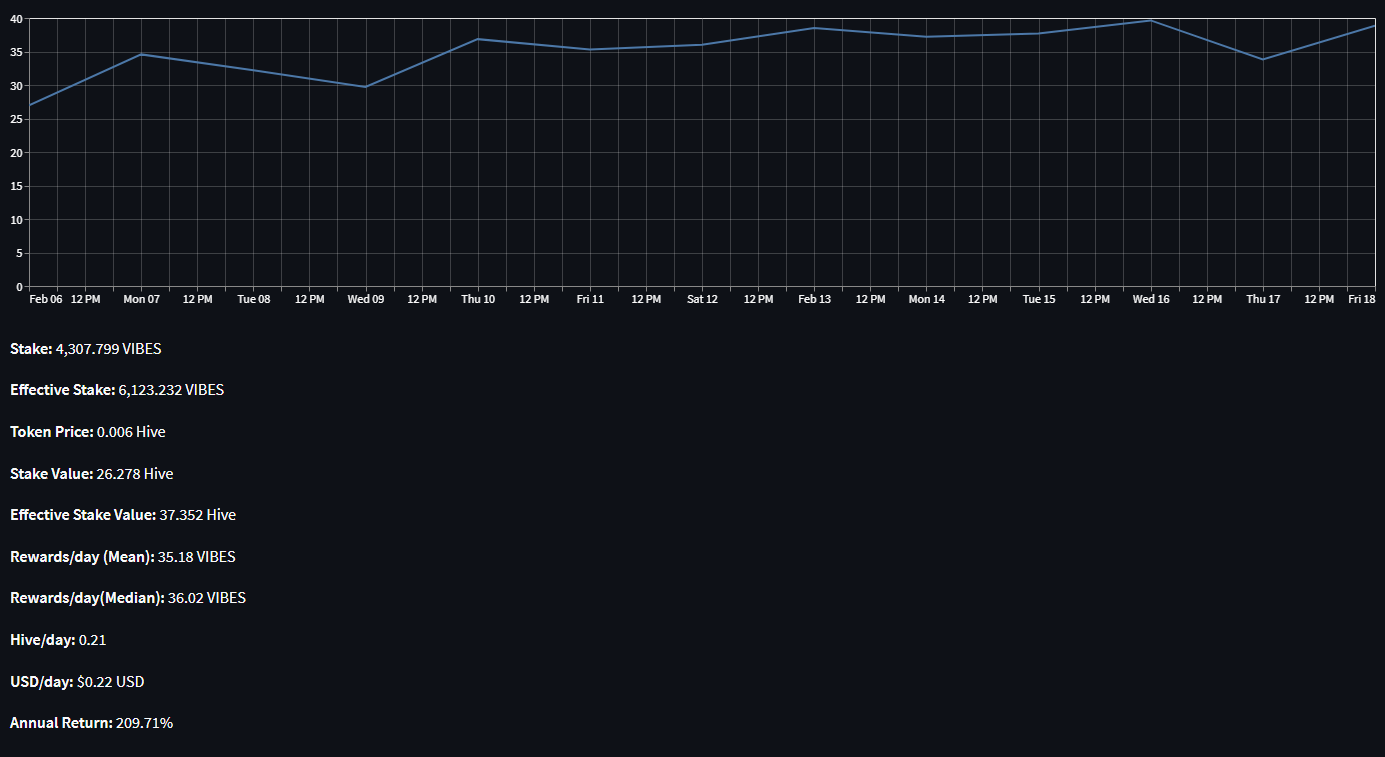
Task: Click the line's data point at Feb 13
Action: coord(814,28)
